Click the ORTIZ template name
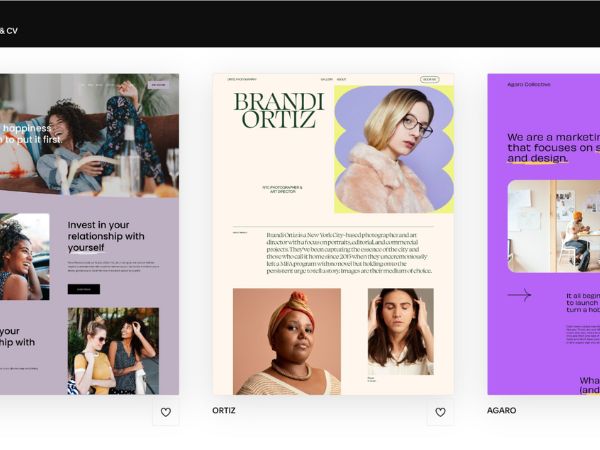 pyautogui.click(x=224, y=410)
